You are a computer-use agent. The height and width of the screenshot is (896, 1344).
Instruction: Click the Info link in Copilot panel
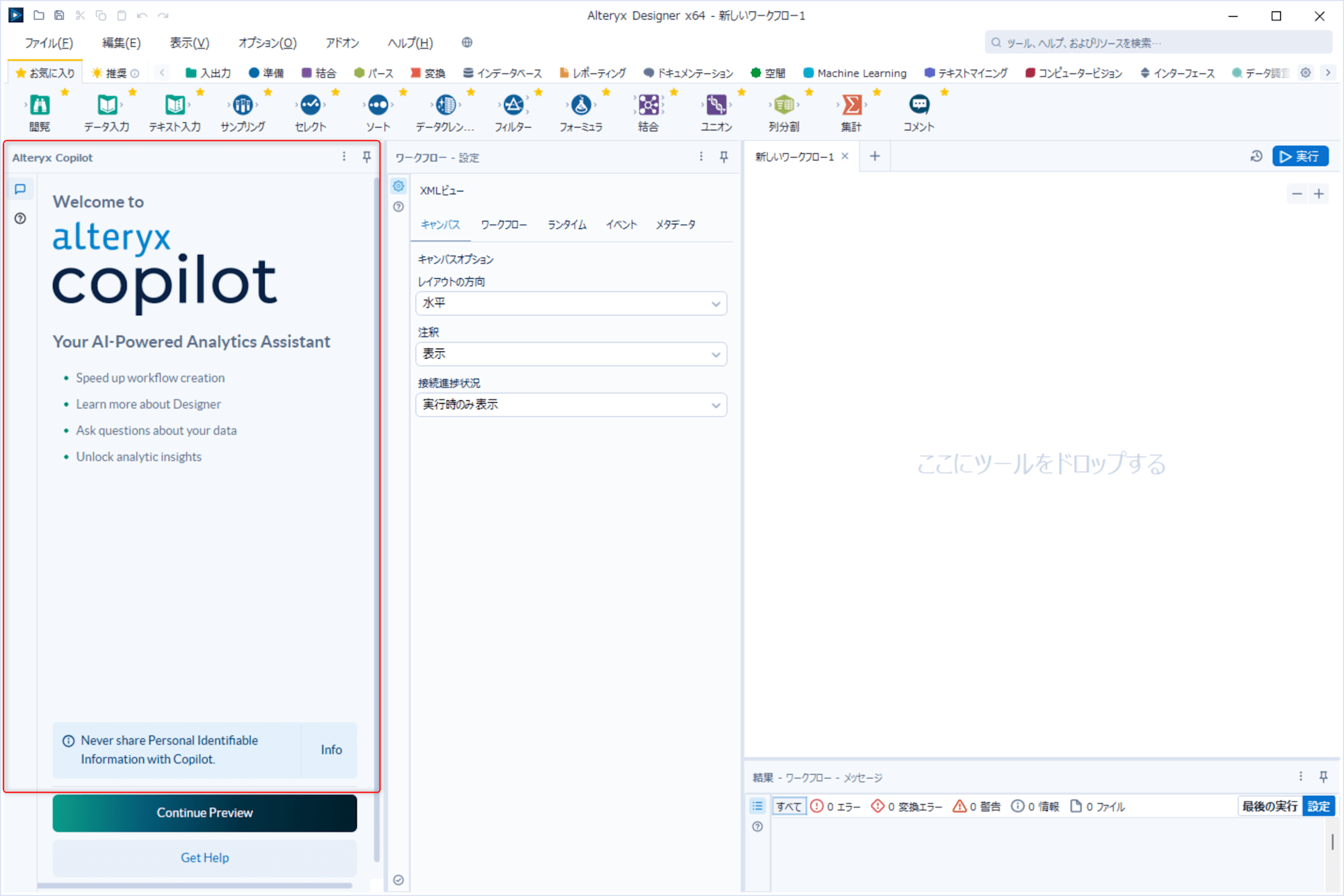[x=332, y=750]
